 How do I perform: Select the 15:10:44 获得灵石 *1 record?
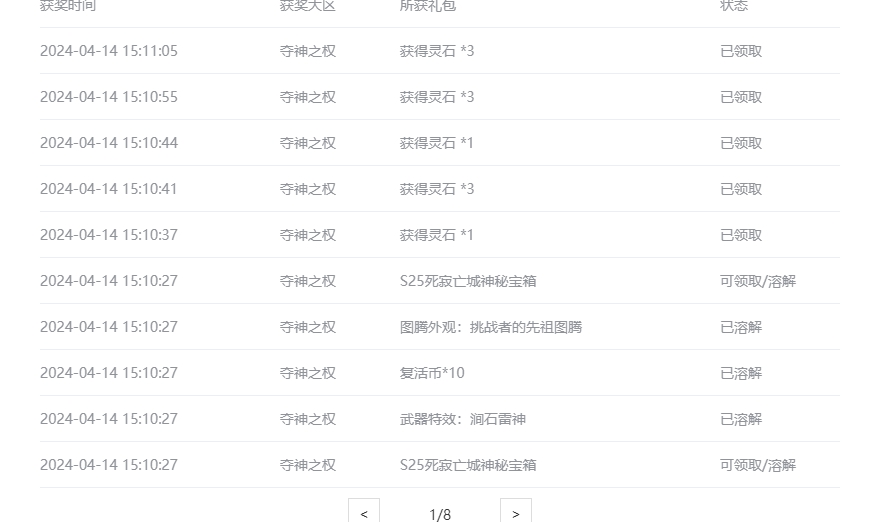click(x=440, y=143)
